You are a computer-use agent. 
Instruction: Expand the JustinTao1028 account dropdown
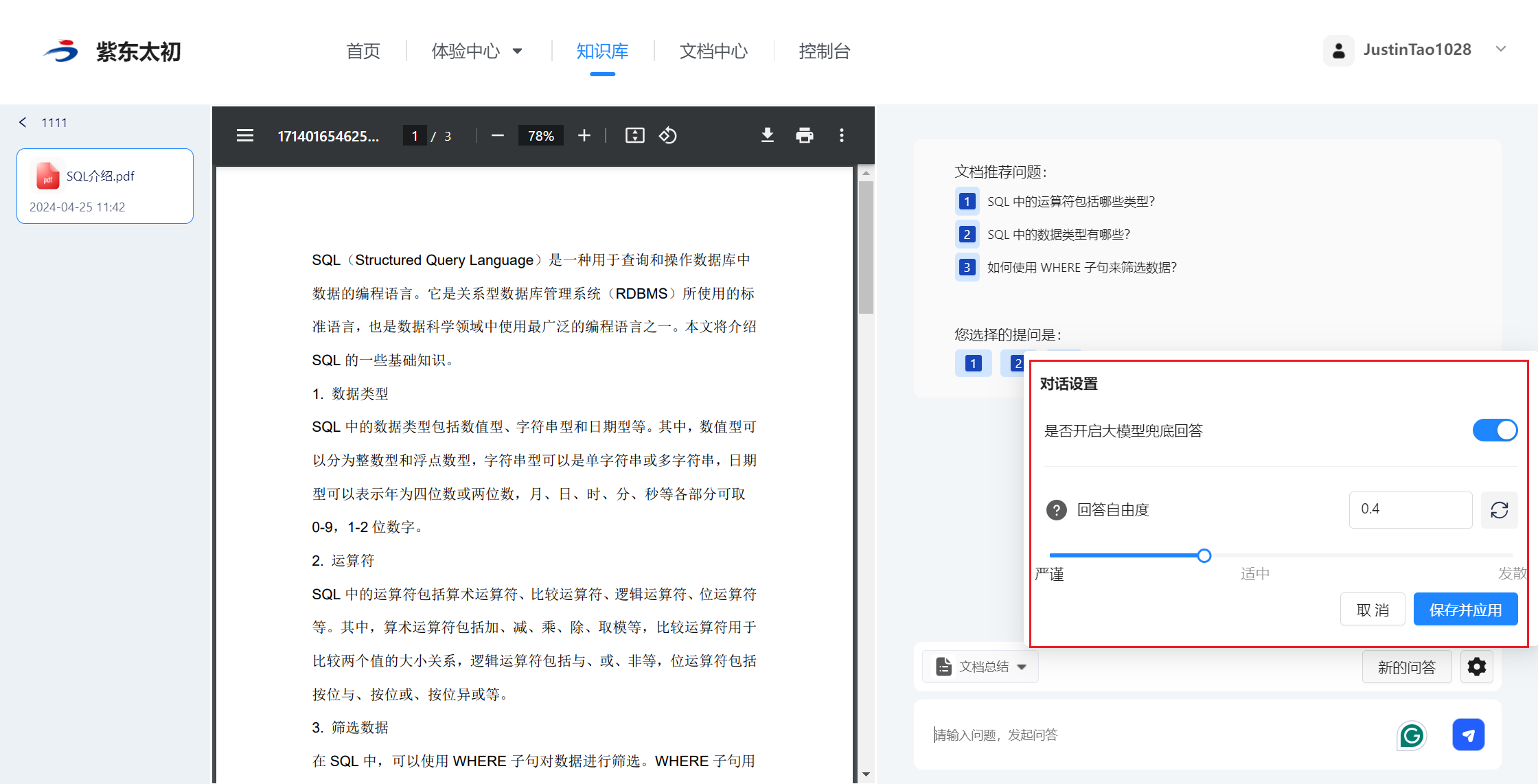(1501, 49)
